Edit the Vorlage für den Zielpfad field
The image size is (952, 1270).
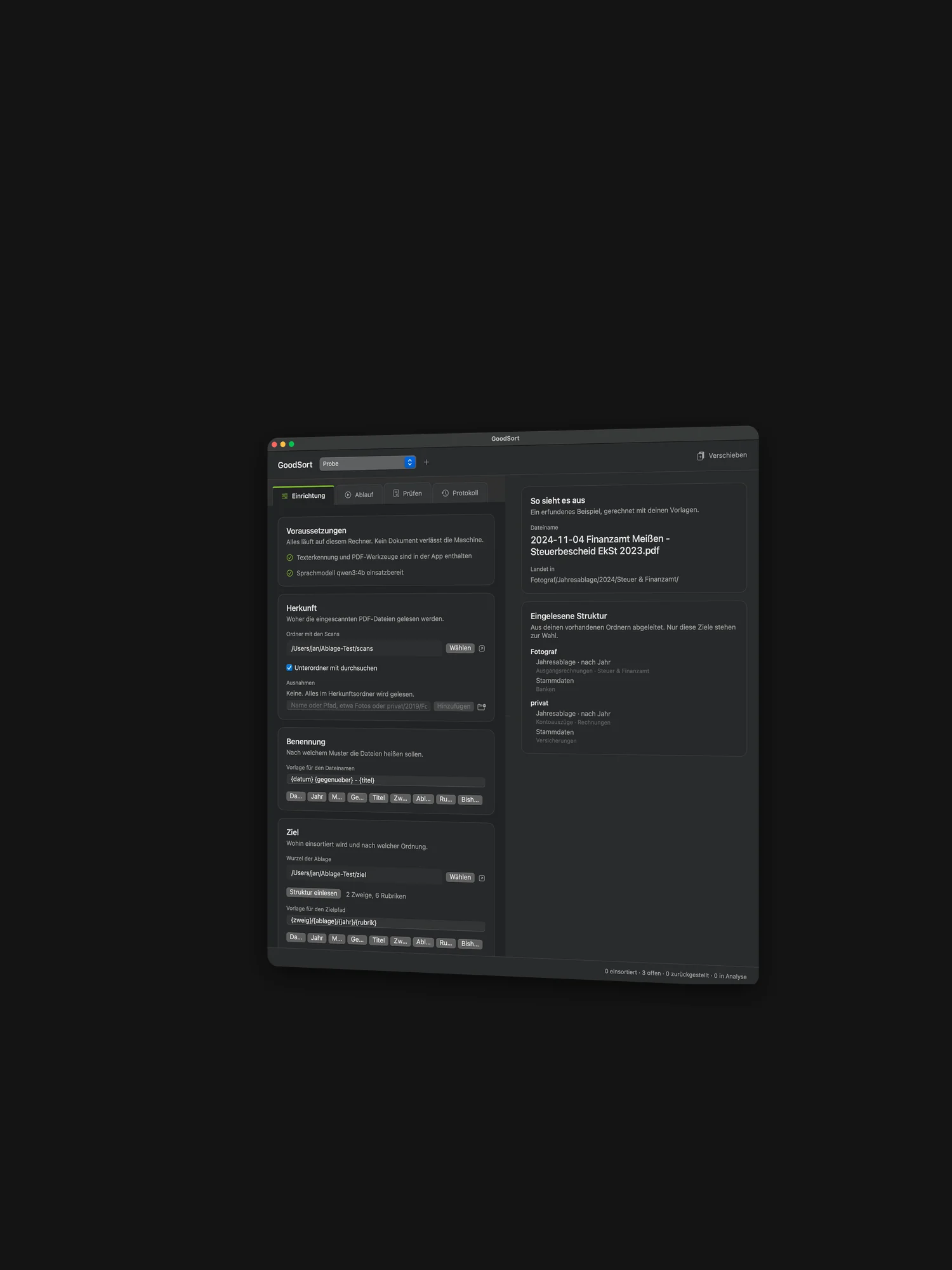click(385, 923)
